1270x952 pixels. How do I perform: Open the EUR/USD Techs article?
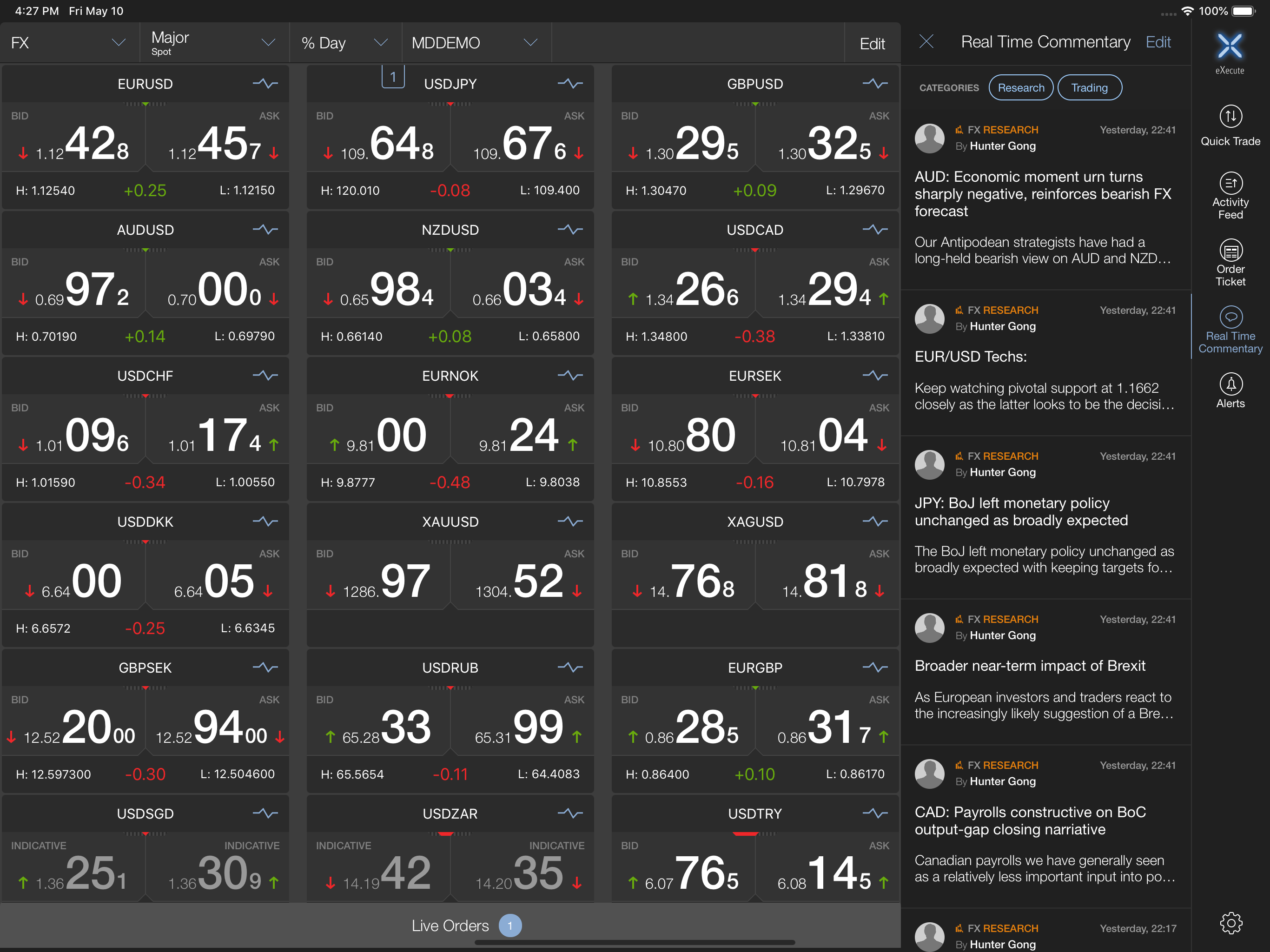(x=1045, y=364)
